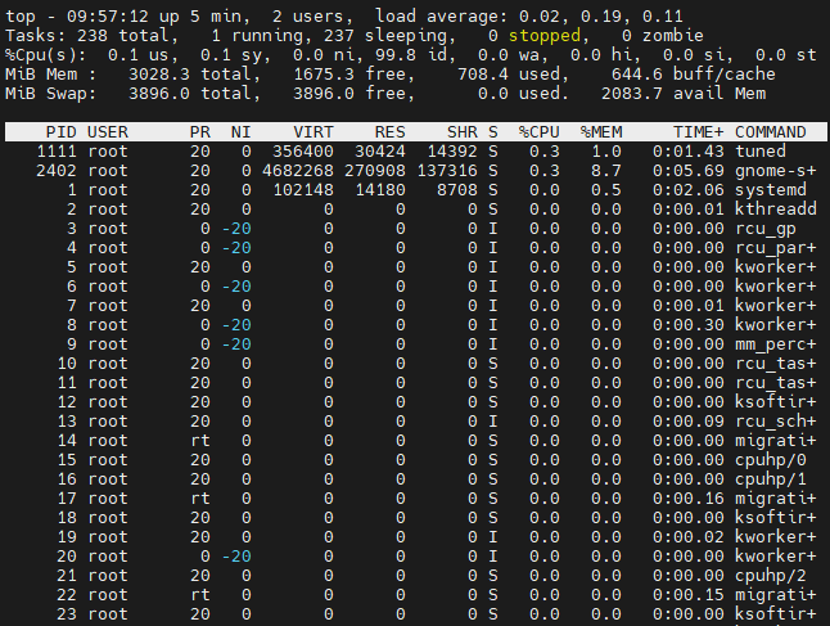Click the 8.7 memory percentage value

[606, 170]
